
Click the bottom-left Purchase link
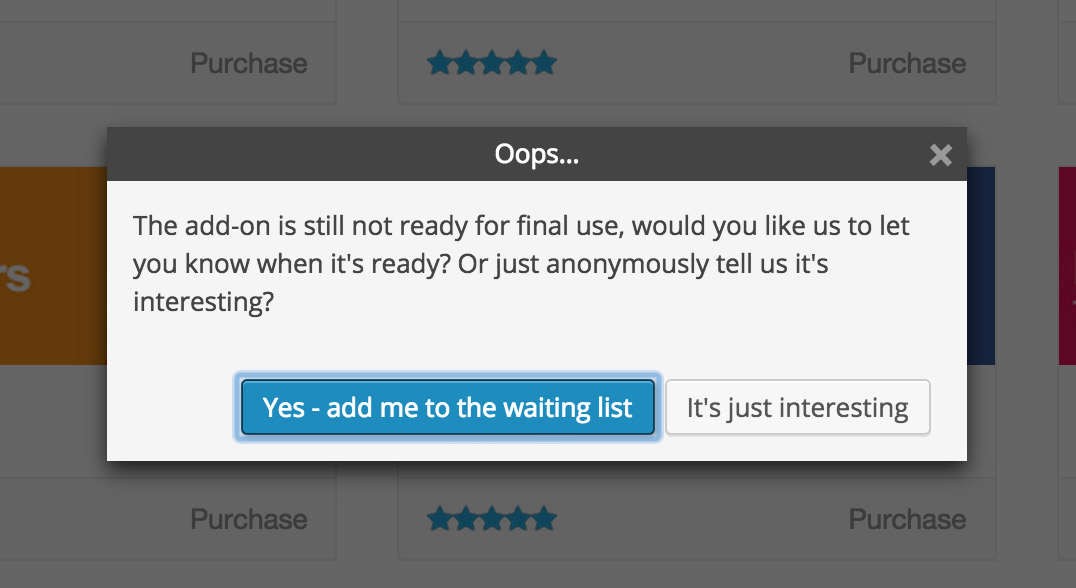248,520
